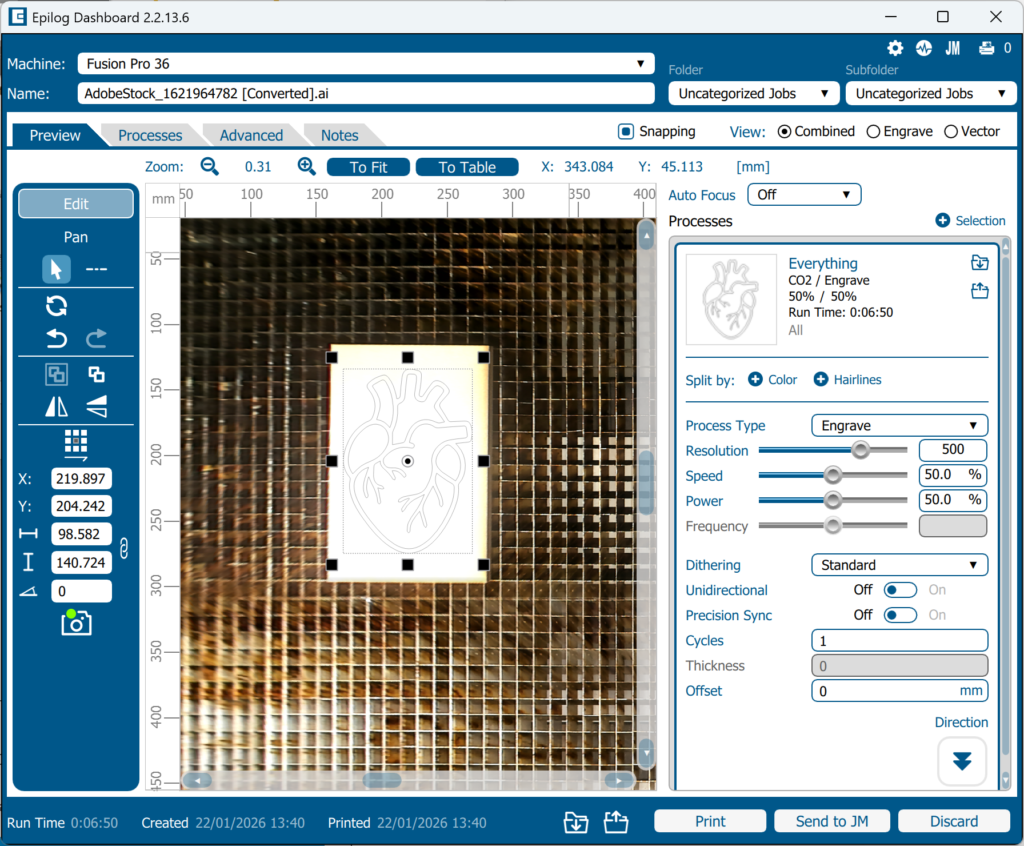Click the Print button
Viewport: 1024px width, 846px height.
click(x=710, y=821)
